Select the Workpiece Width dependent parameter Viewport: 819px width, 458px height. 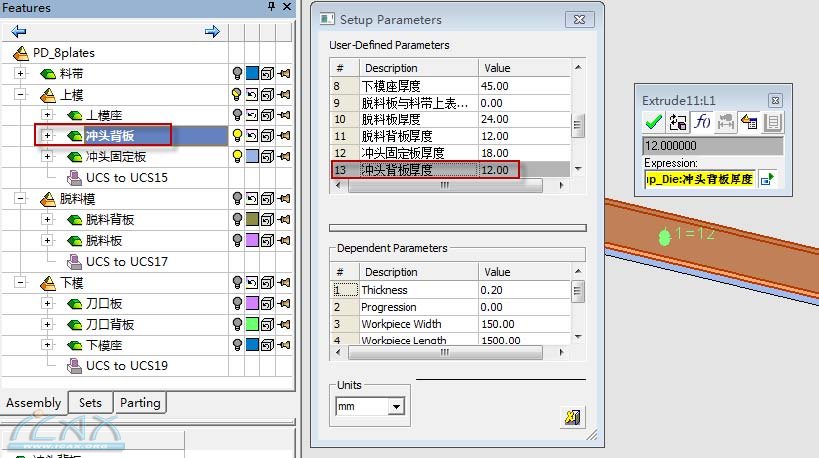tap(450, 324)
